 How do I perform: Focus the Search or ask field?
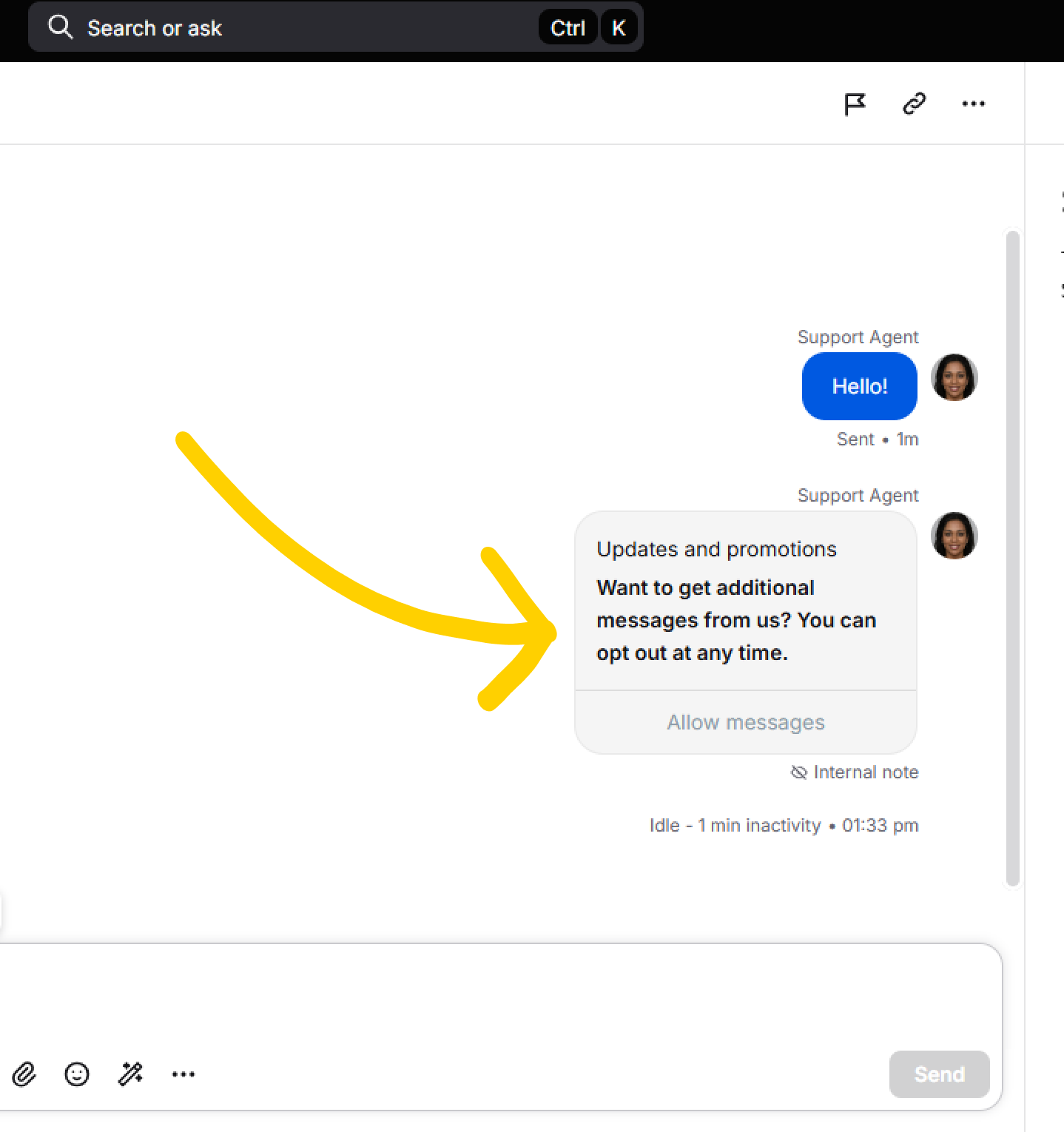335,27
